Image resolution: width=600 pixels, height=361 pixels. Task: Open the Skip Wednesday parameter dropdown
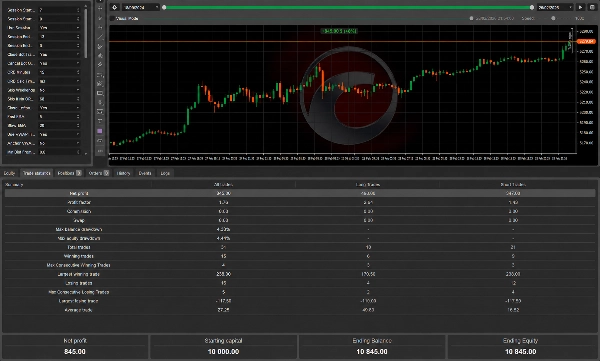[59, 90]
